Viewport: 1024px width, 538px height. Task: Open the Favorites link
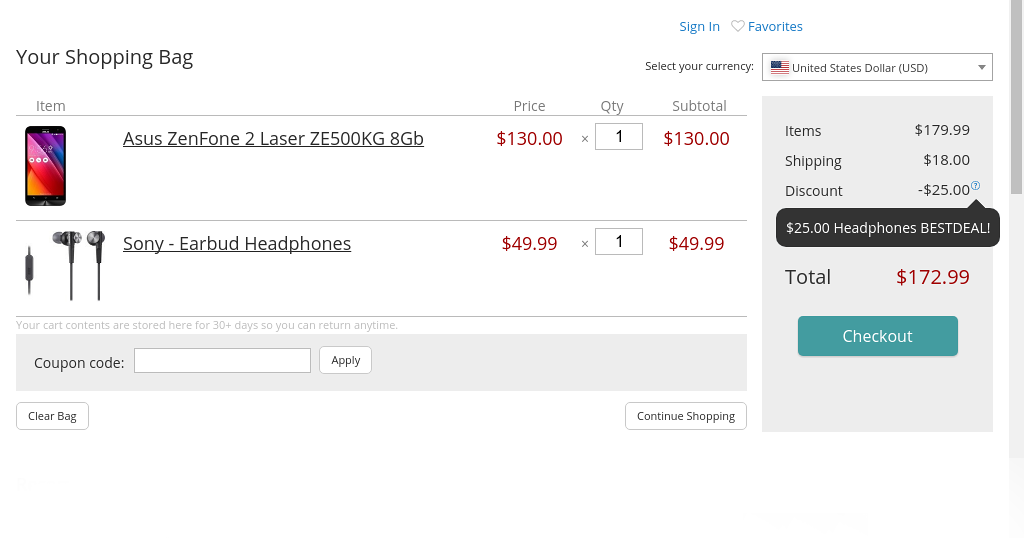(x=775, y=26)
